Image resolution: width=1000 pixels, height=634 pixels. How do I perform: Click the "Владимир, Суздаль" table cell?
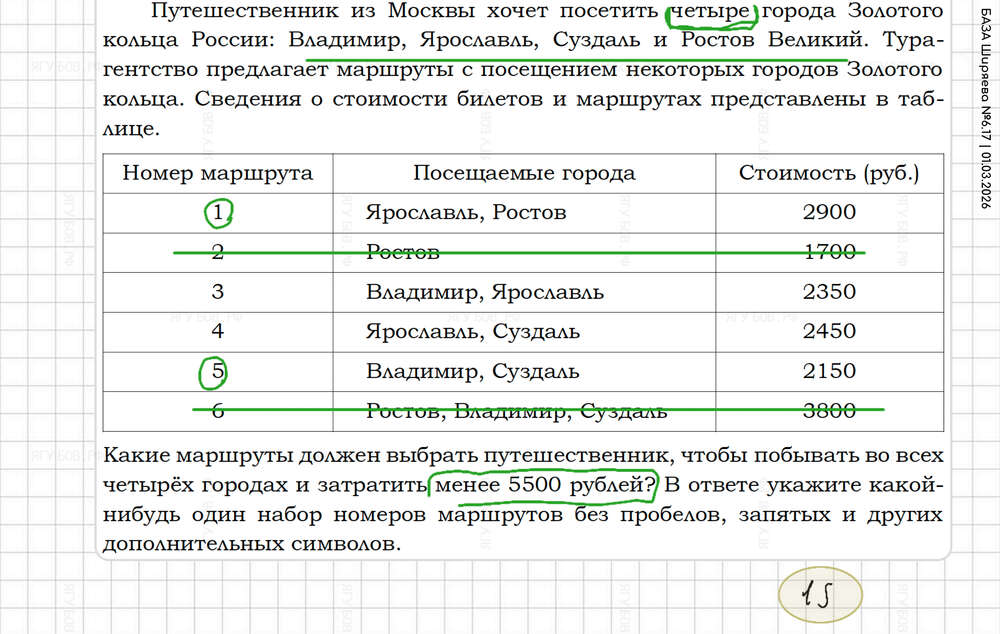coord(472,372)
